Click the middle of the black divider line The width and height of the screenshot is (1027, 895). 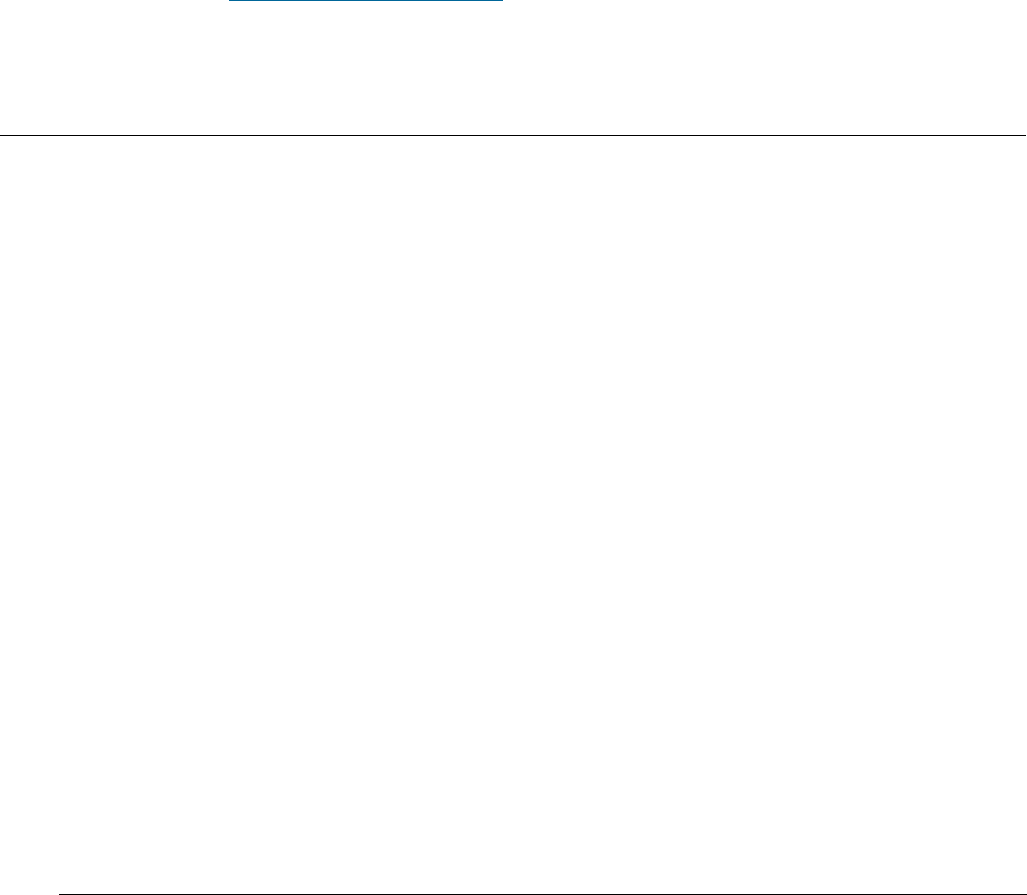click(513, 136)
